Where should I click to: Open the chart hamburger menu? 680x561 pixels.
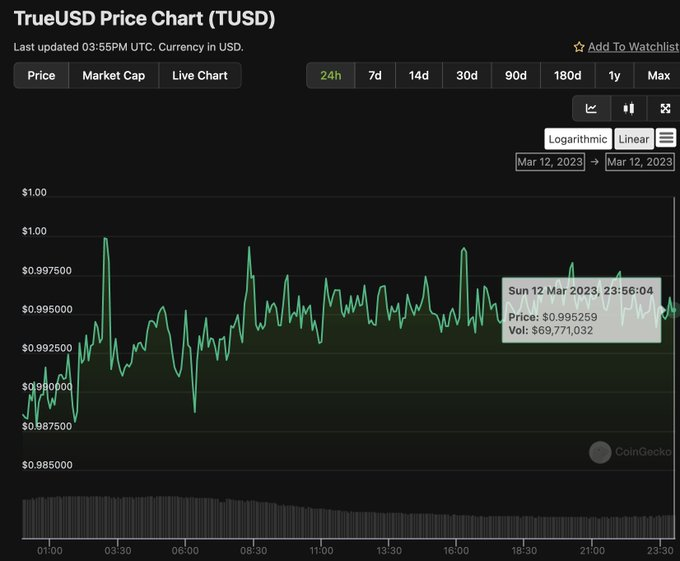point(666,138)
